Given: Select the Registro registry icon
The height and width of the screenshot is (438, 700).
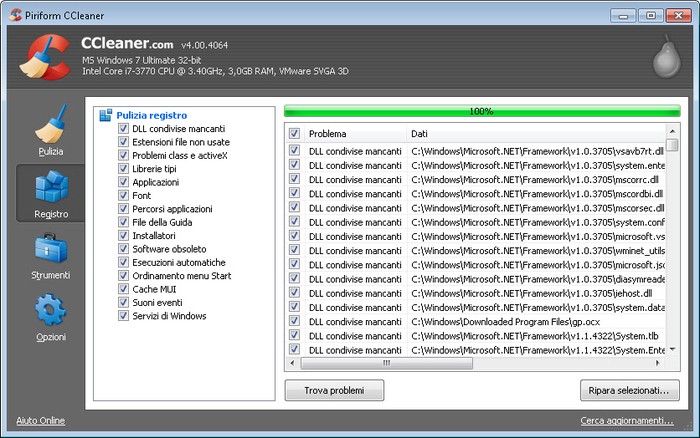Looking at the screenshot, I should pyautogui.click(x=50, y=191).
